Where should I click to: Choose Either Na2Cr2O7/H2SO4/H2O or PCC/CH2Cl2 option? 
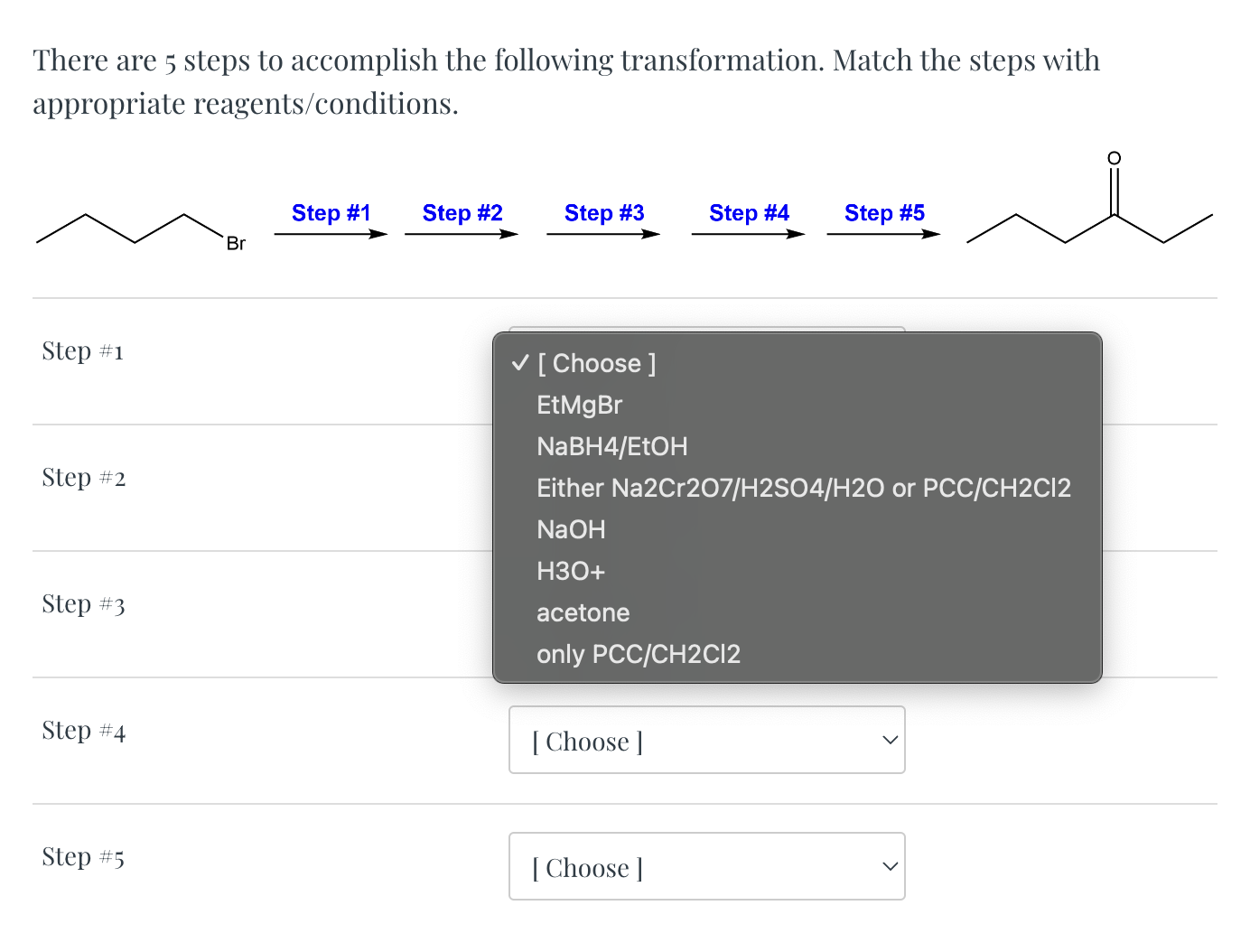pyautogui.click(x=803, y=488)
